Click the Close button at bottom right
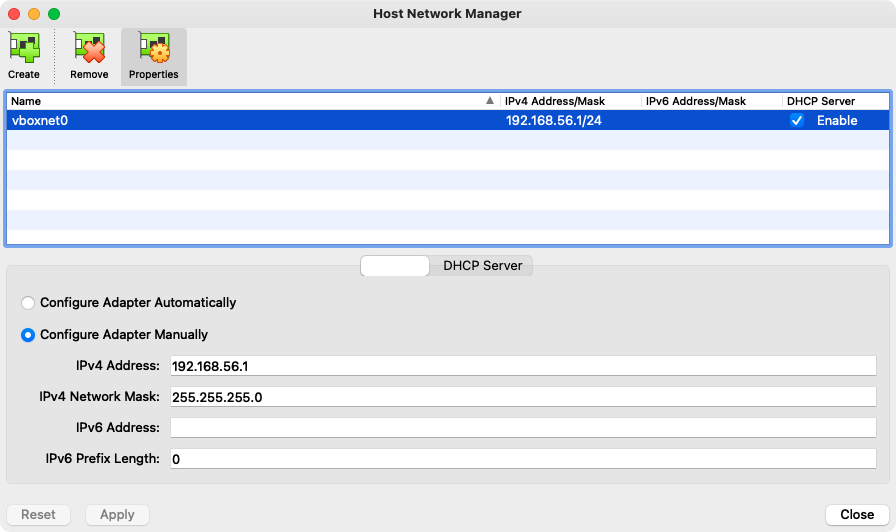 pyautogui.click(x=857, y=514)
